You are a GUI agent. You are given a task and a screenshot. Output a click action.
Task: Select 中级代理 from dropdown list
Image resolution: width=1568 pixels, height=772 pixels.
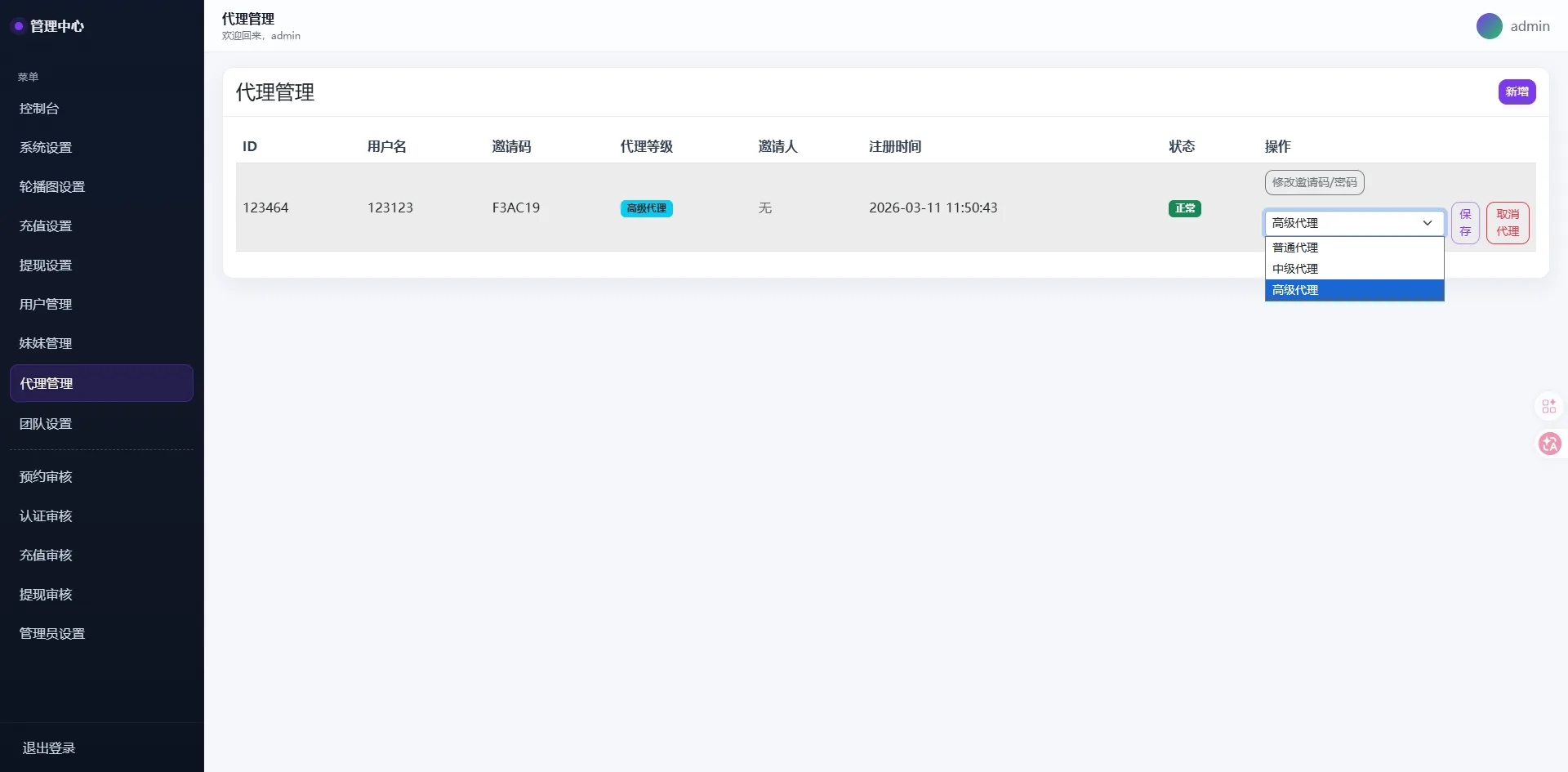1354,269
